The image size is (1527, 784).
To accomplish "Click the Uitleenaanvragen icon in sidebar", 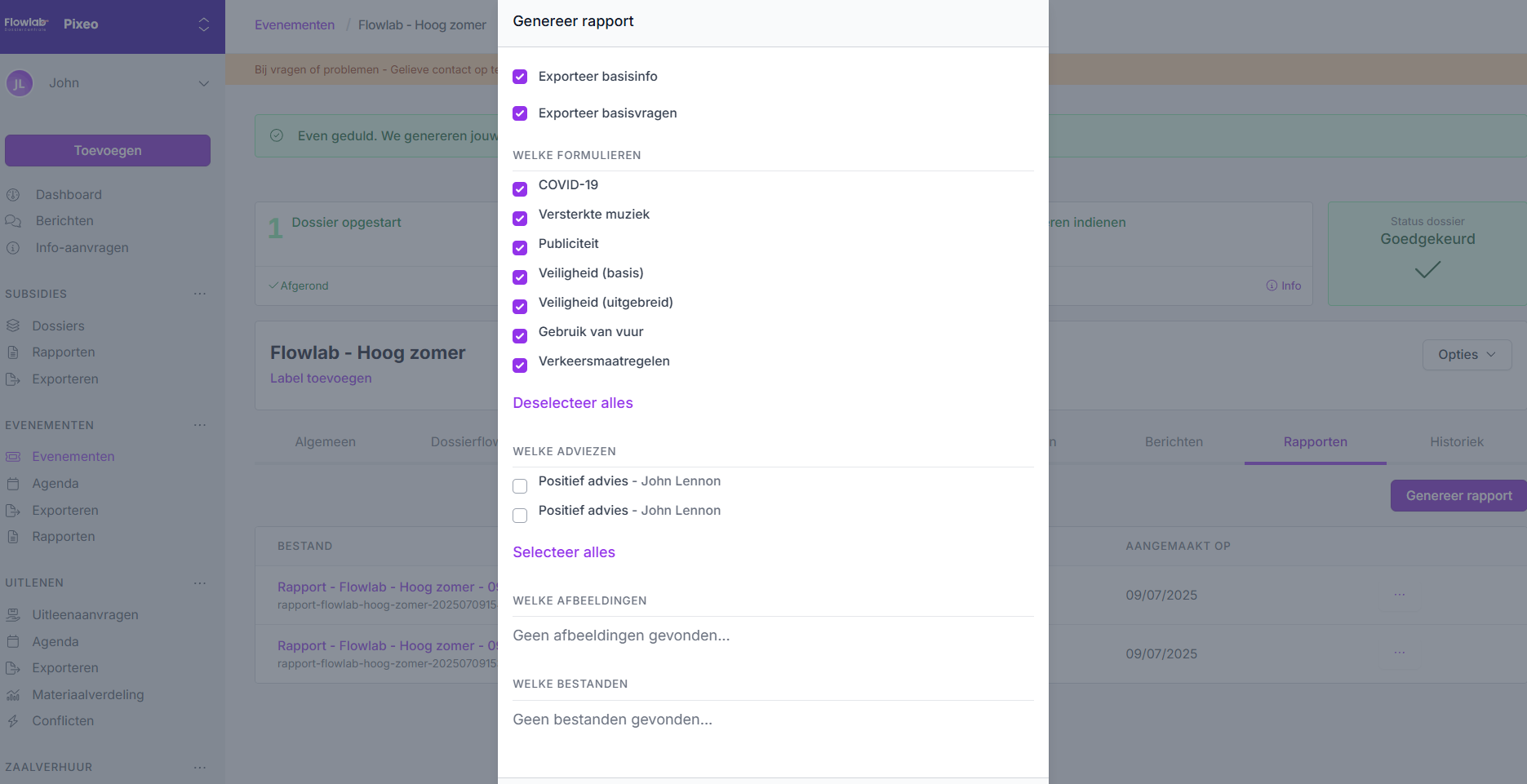I will [13, 615].
